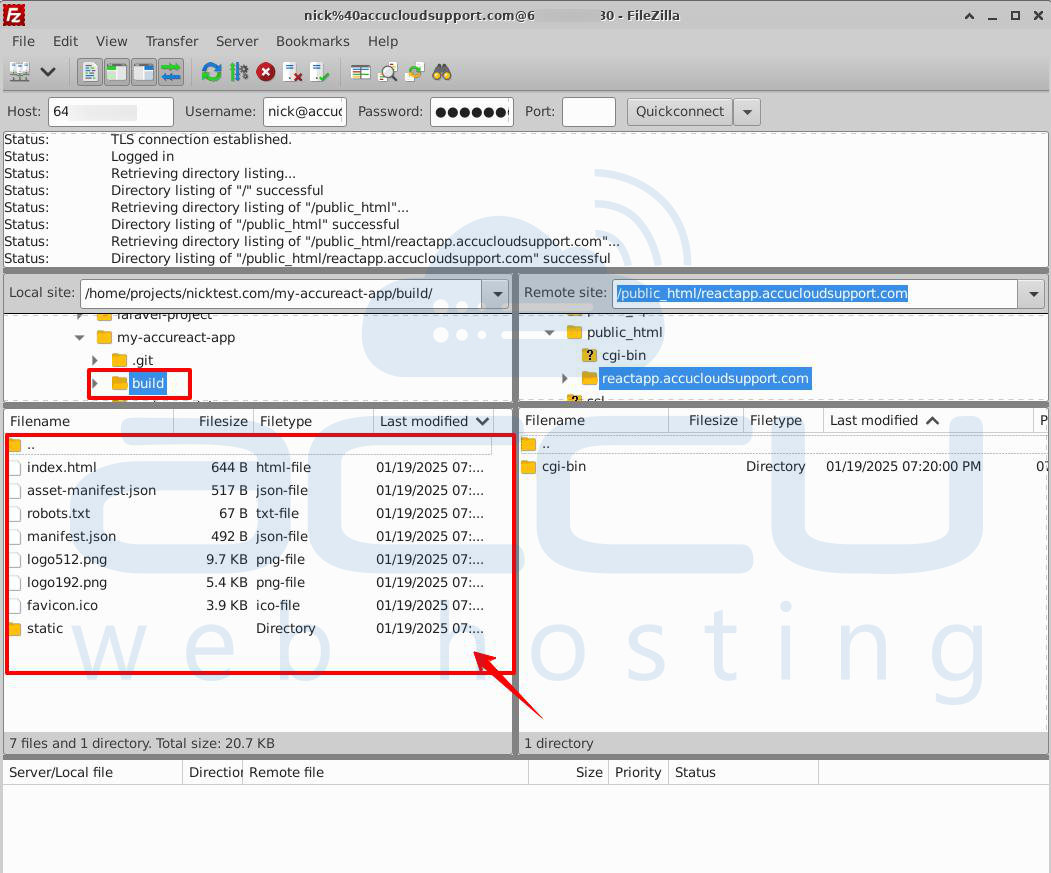Open the View menu
The image size is (1051, 873).
click(x=111, y=42)
